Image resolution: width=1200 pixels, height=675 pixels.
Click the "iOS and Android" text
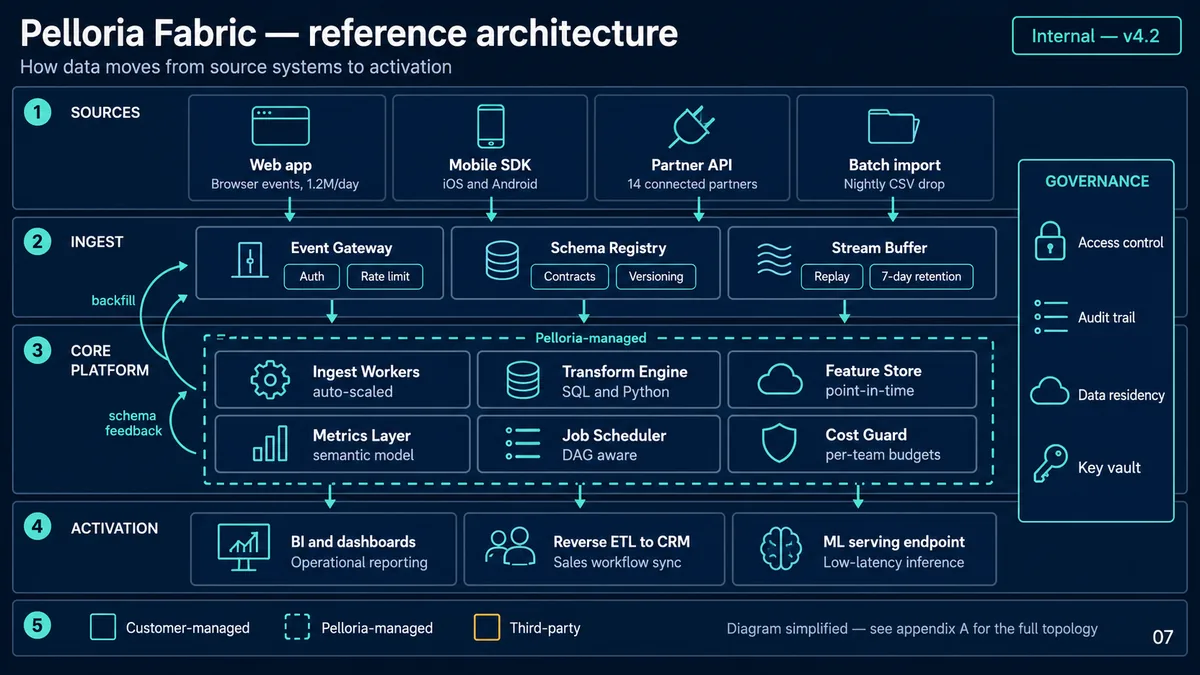point(490,184)
